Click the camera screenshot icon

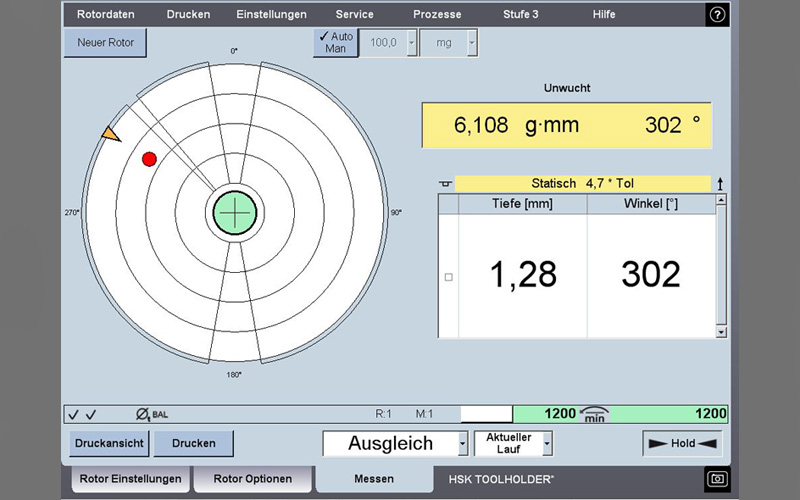[717, 479]
